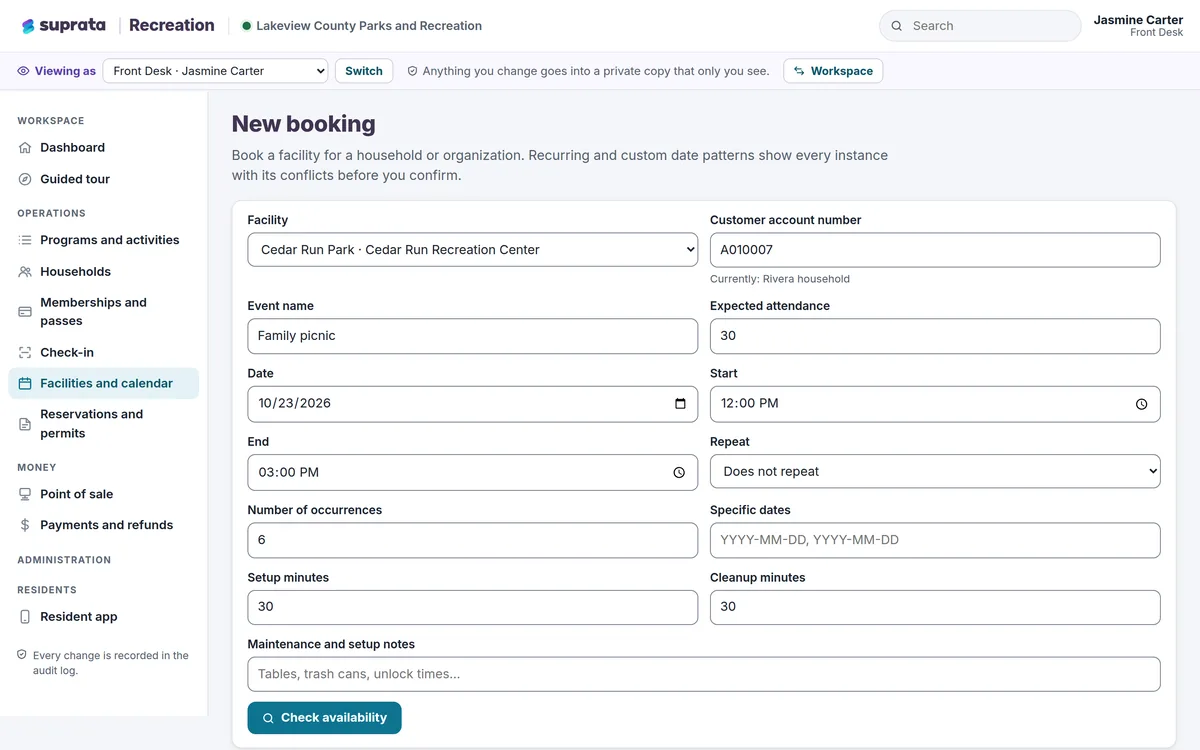Open Dashboard in the sidebar
This screenshot has width=1200, height=750.
pos(104,148)
